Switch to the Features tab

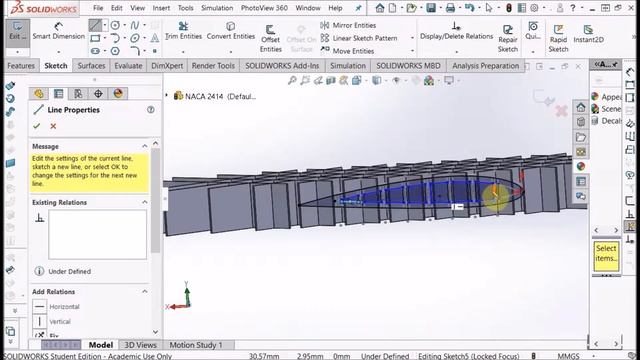pos(21,66)
